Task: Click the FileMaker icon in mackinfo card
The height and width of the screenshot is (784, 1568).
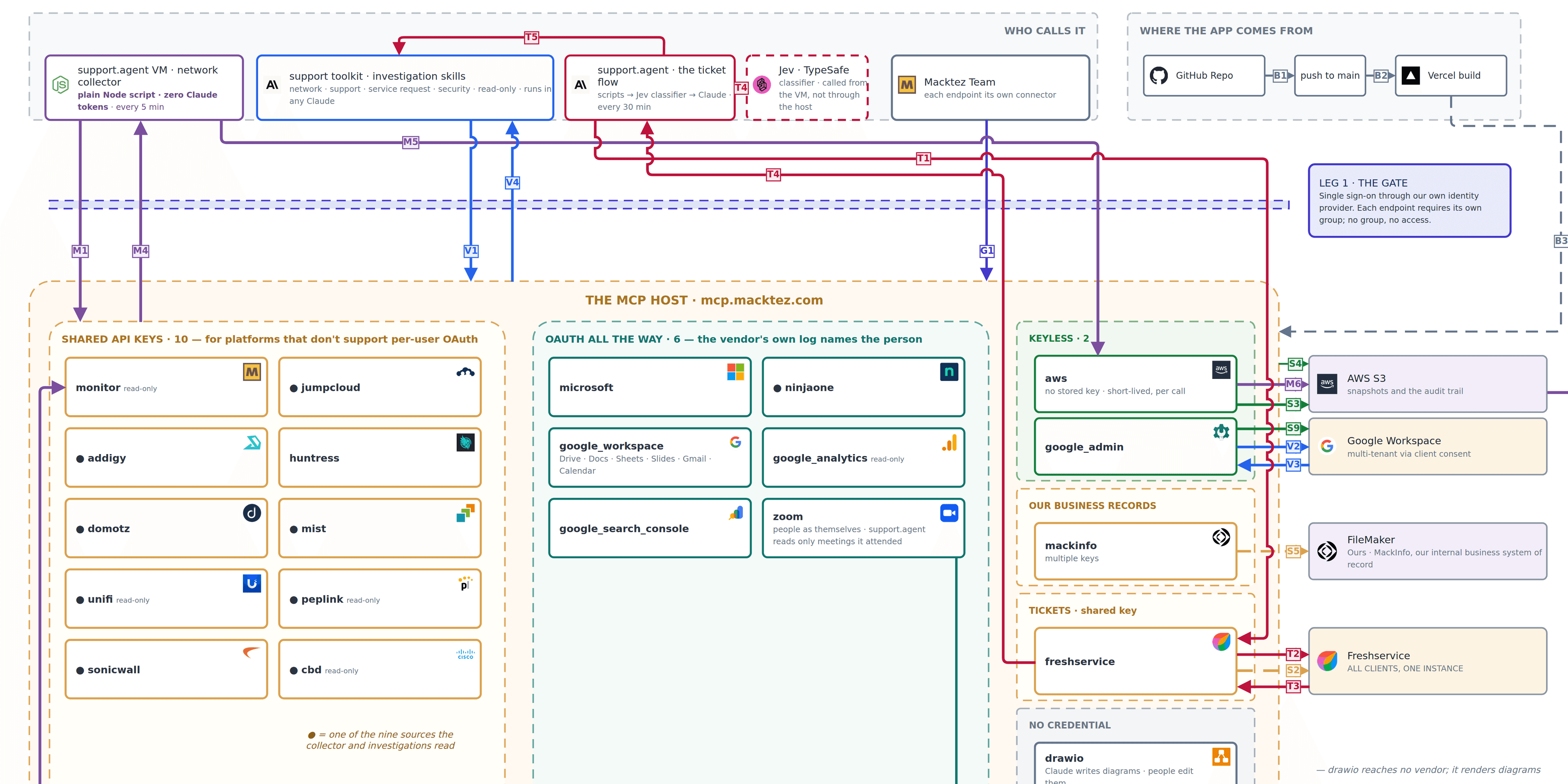Action: [1221, 537]
